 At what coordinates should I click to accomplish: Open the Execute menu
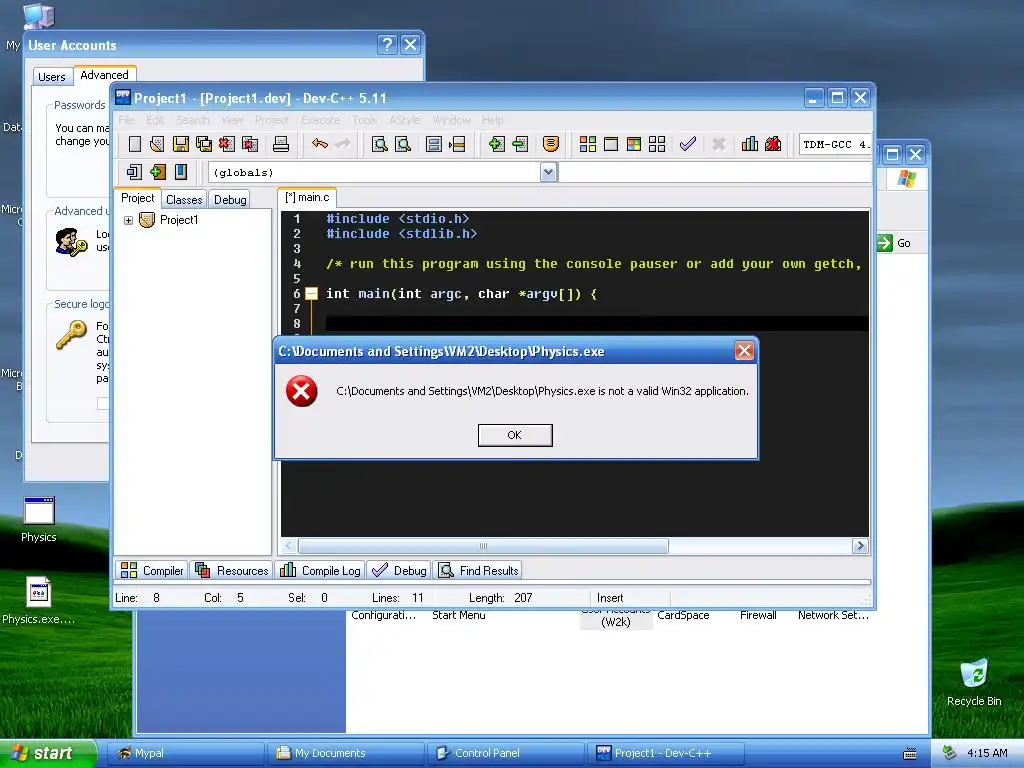tap(320, 120)
